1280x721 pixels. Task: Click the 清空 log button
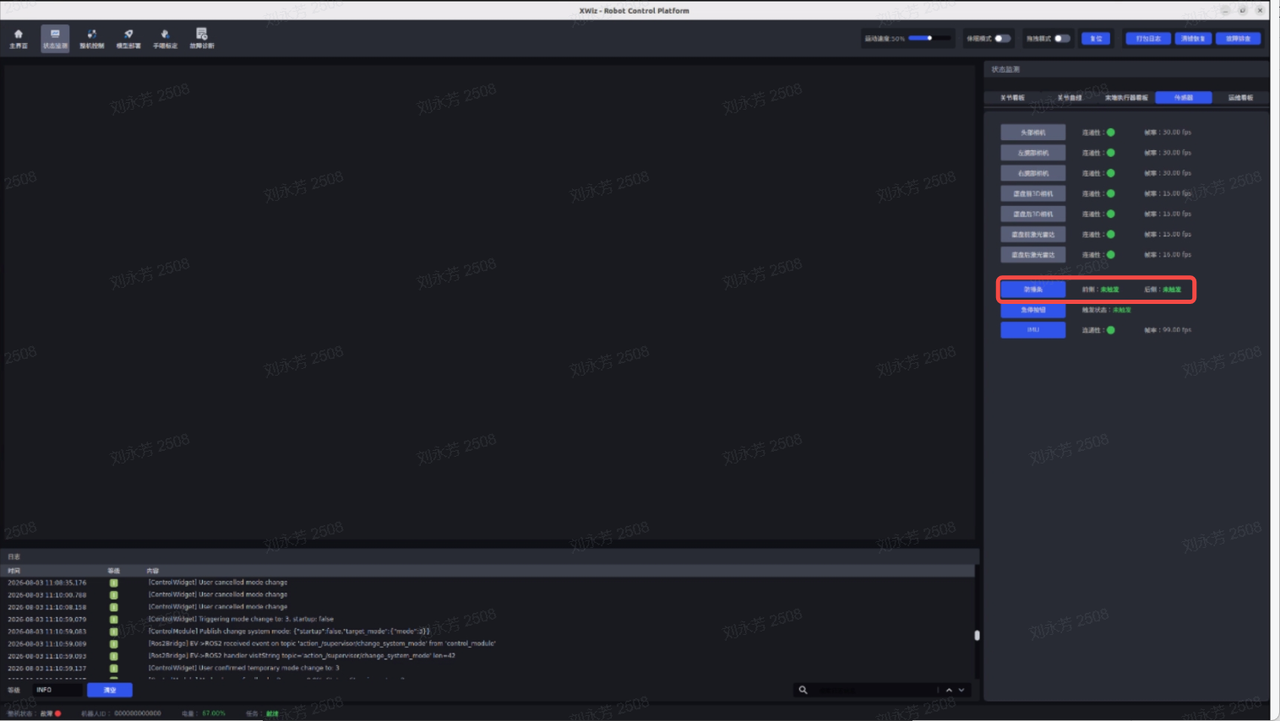point(110,690)
